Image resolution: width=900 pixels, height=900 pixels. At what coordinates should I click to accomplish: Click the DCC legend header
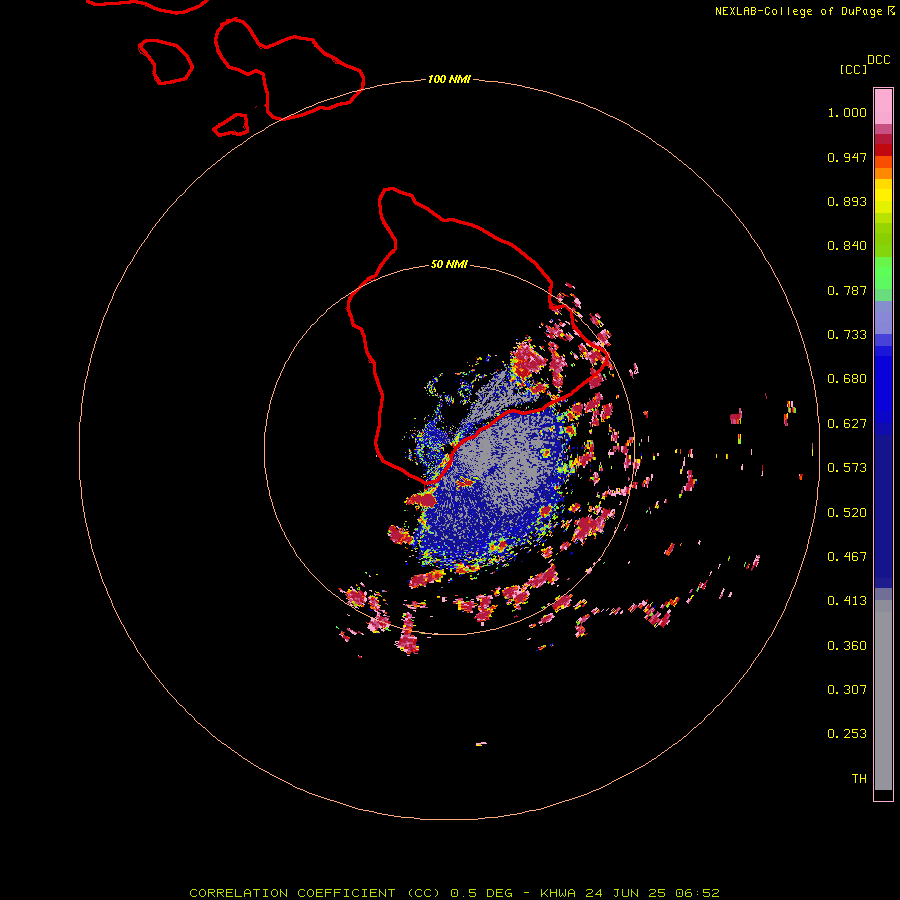(x=879, y=60)
